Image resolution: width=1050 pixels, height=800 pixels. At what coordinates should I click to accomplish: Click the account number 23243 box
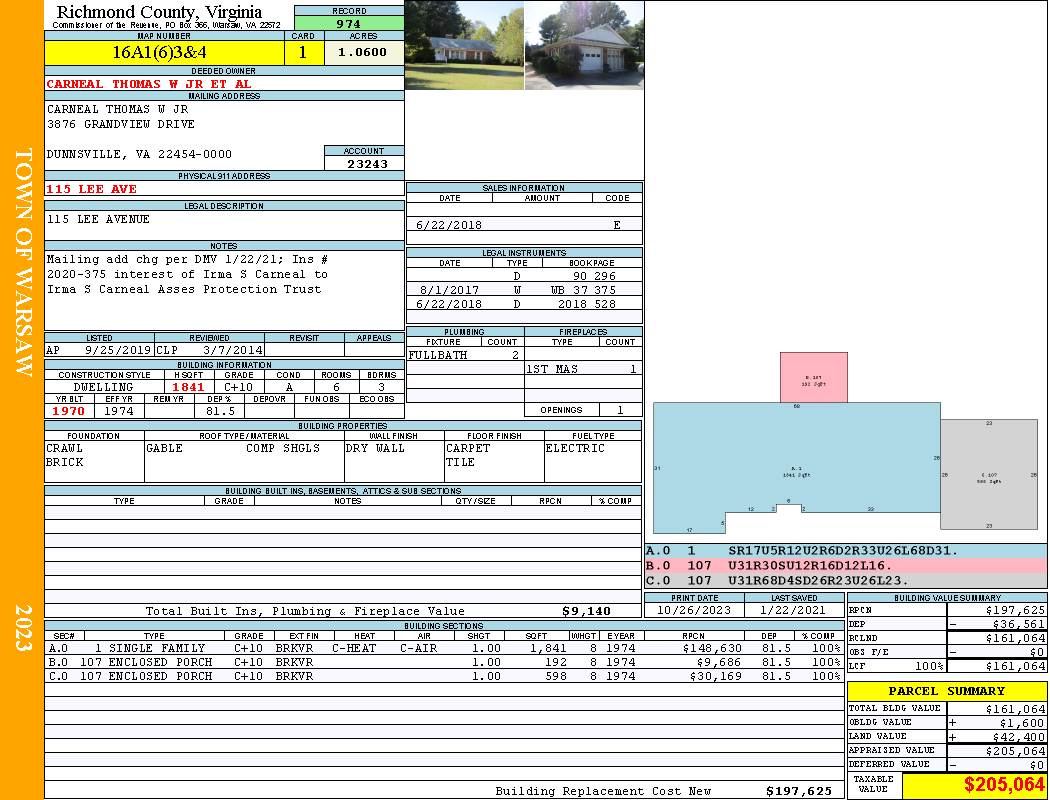[x=364, y=164]
